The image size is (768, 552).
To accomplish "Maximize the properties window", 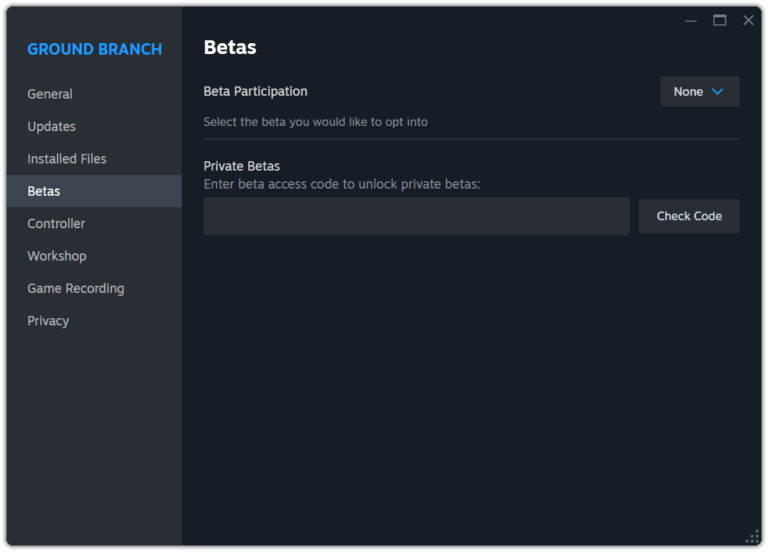I will click(x=719, y=21).
